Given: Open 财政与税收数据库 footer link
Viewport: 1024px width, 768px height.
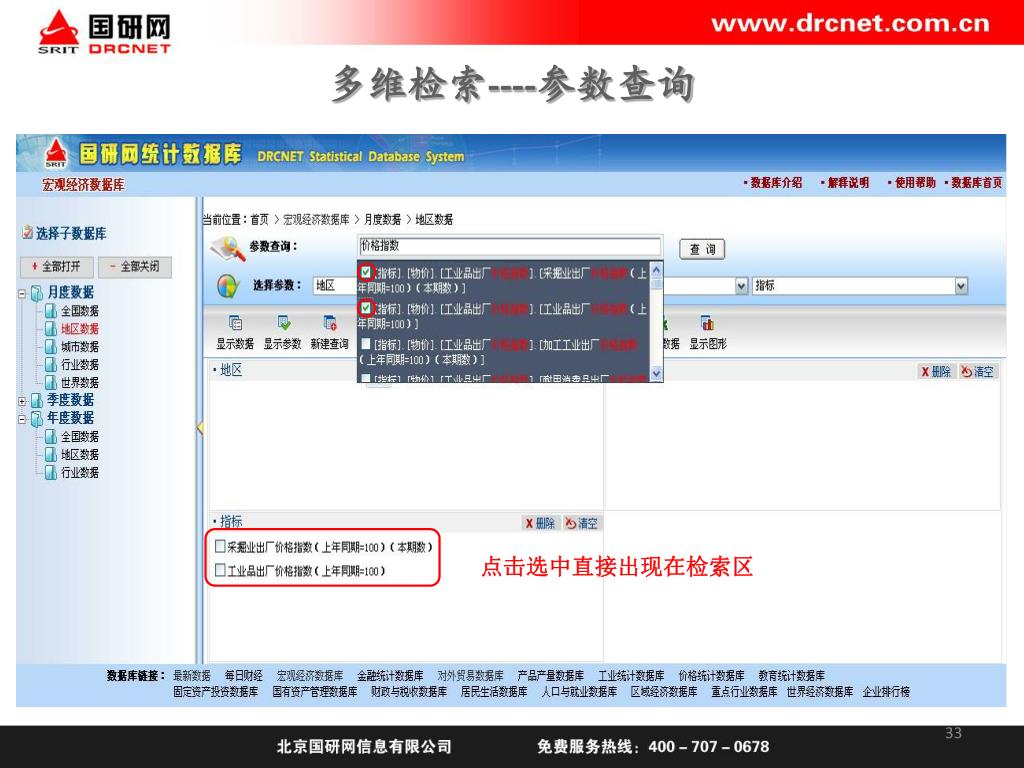Looking at the screenshot, I should pyautogui.click(x=409, y=692).
